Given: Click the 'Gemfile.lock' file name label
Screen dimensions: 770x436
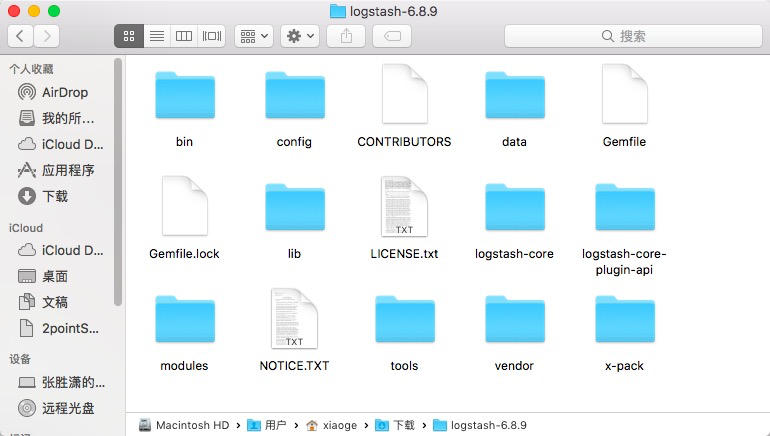Looking at the screenshot, I should [184, 254].
